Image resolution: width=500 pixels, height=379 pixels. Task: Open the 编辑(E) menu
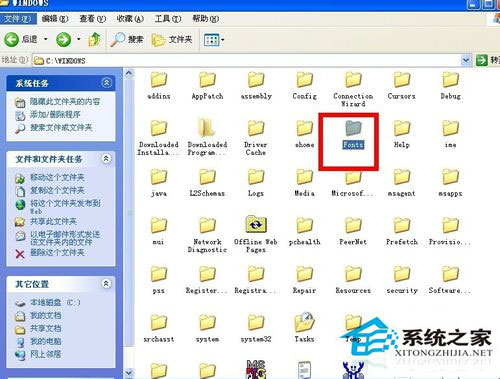(x=55, y=19)
